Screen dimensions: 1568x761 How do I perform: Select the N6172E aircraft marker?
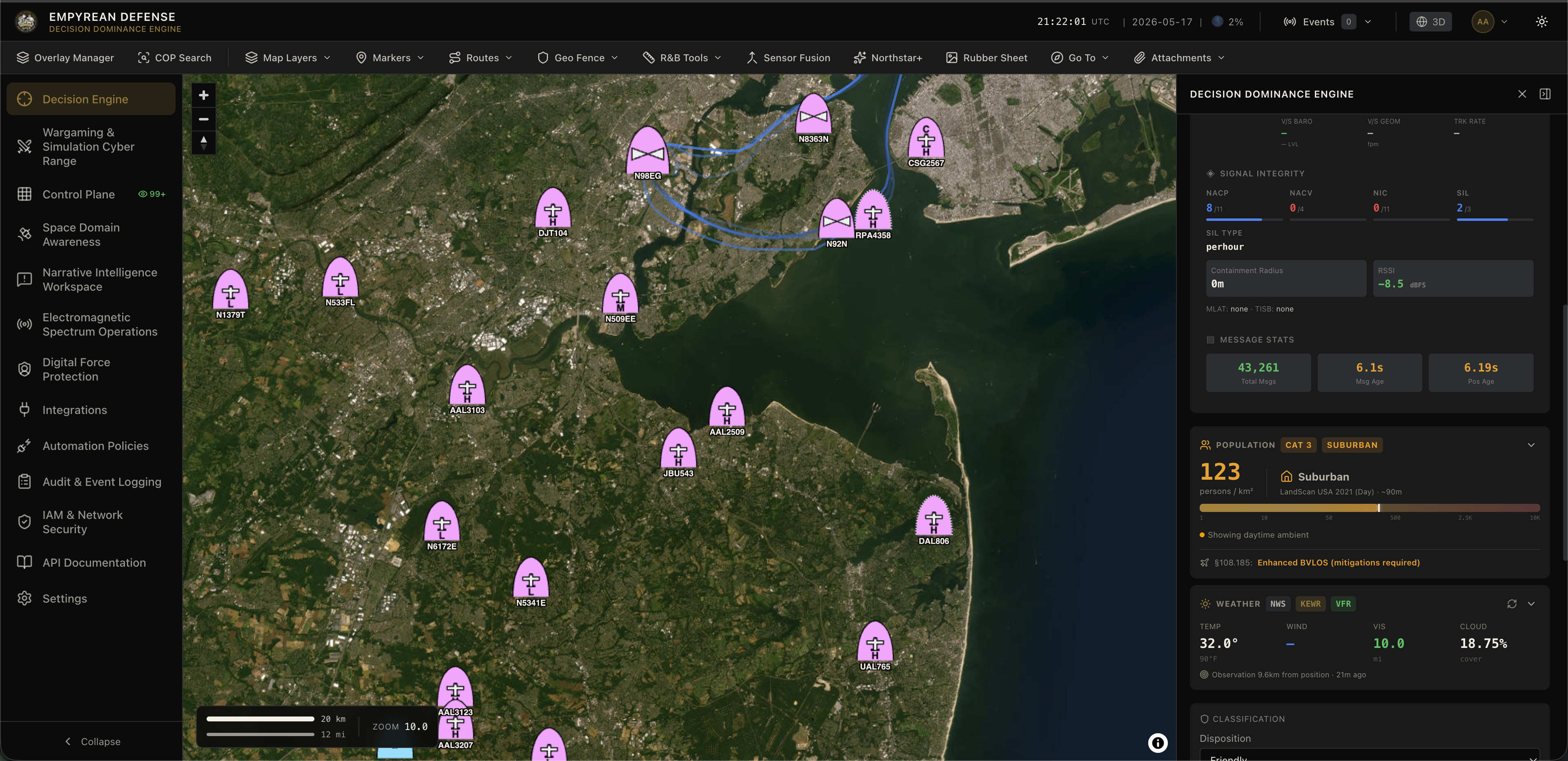(x=441, y=525)
